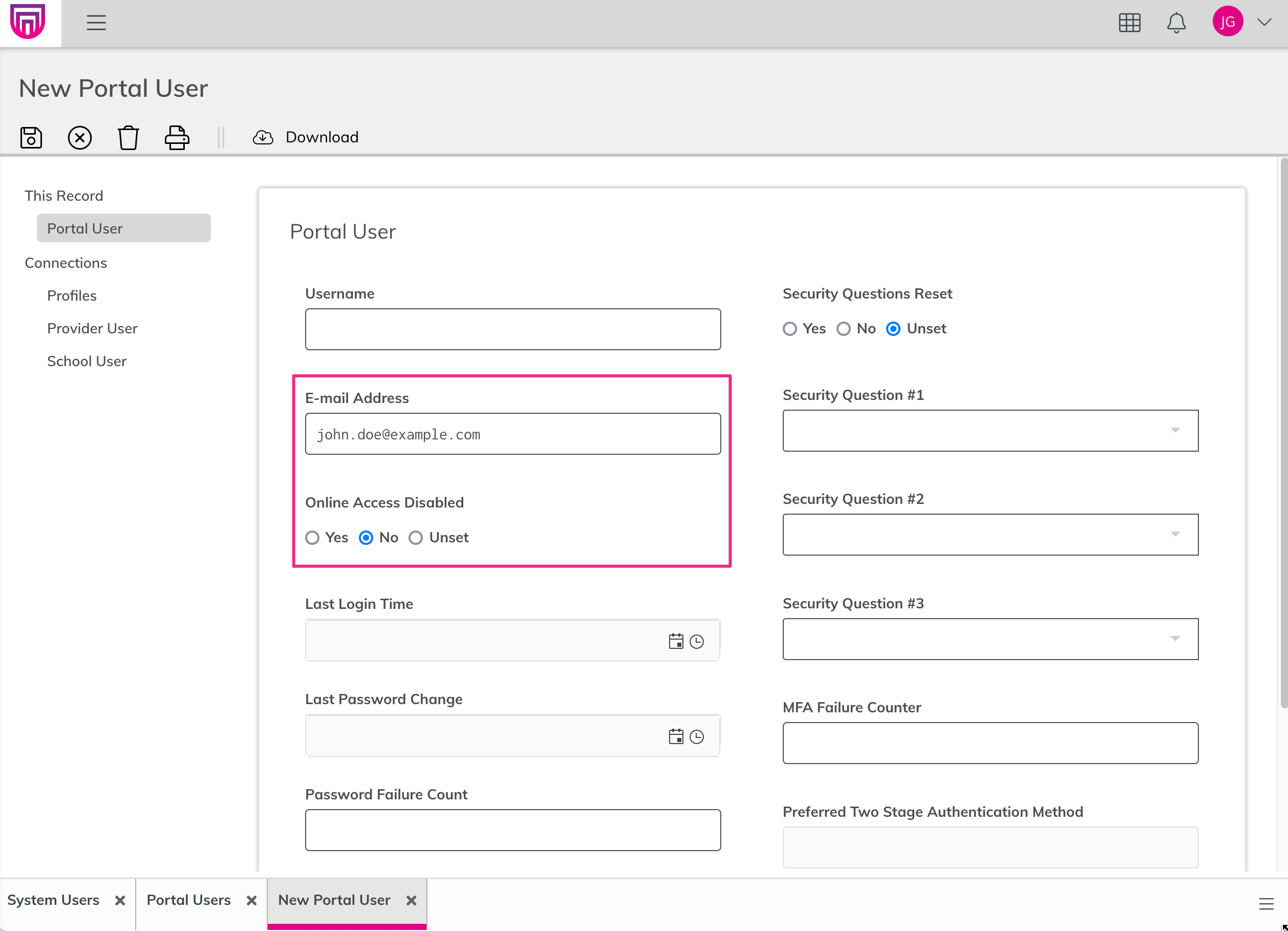Set Online Access Disabled to Unset
Screen dimensions: 1288x931
click(x=416, y=538)
